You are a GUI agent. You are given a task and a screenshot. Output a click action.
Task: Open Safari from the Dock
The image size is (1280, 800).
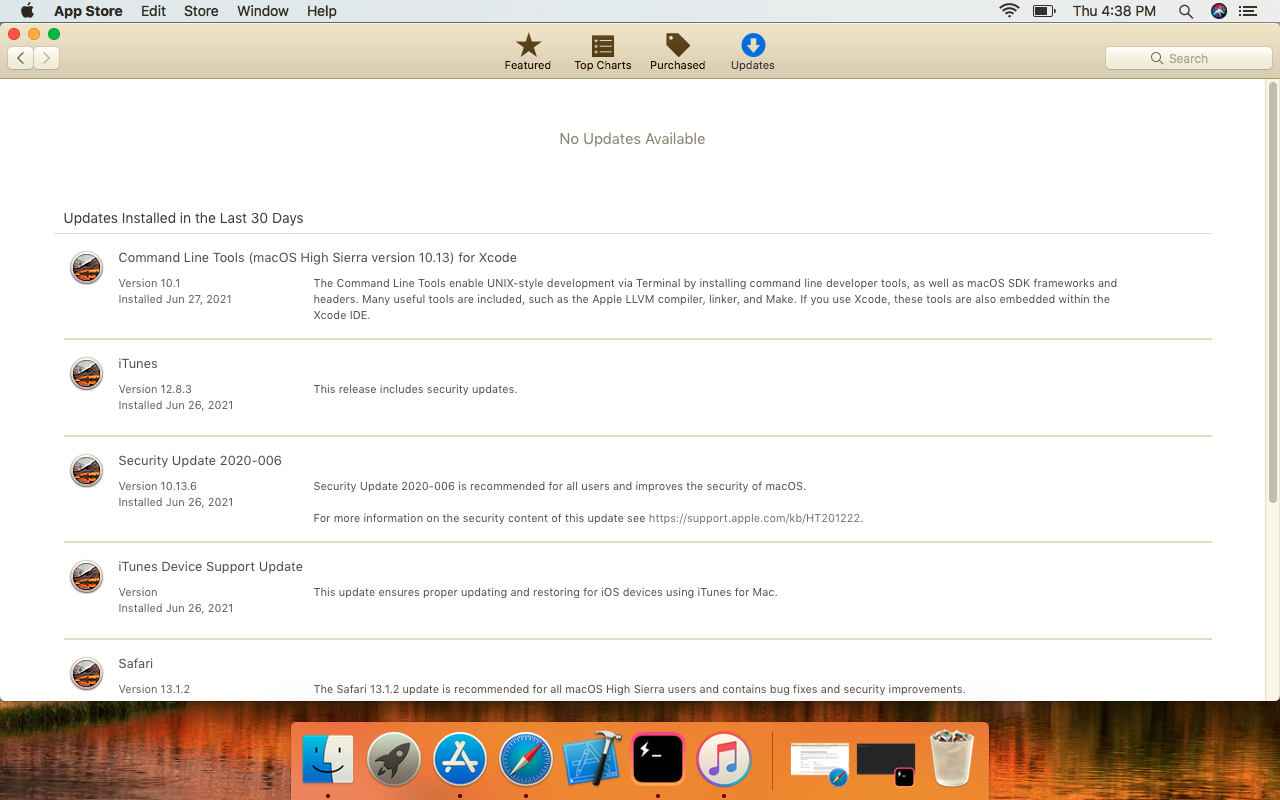[x=526, y=759]
